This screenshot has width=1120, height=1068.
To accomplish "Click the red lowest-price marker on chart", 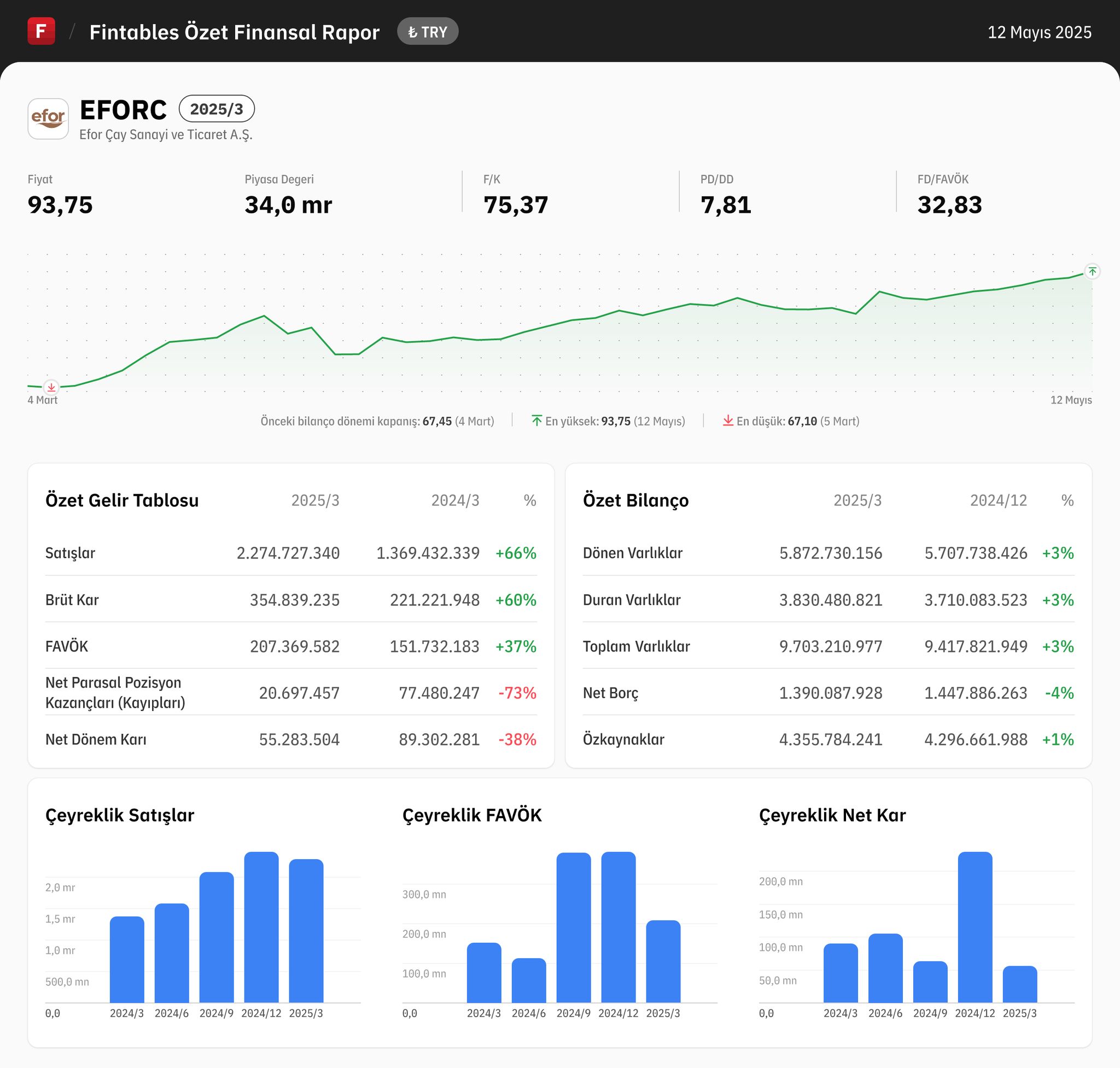I will [51, 388].
